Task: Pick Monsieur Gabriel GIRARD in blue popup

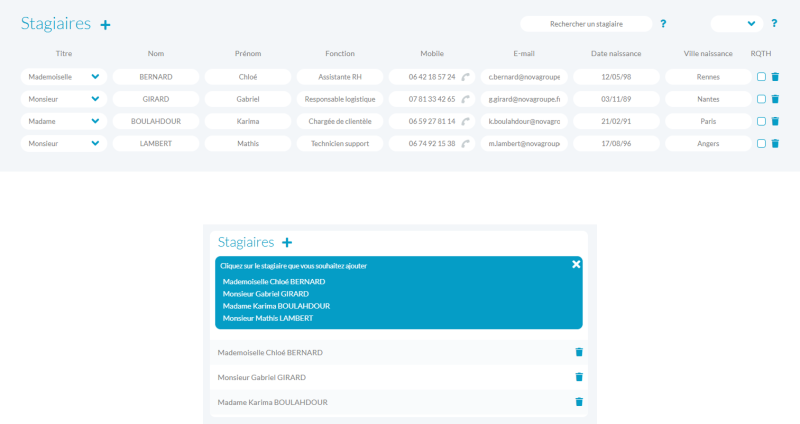Action: coord(266,294)
